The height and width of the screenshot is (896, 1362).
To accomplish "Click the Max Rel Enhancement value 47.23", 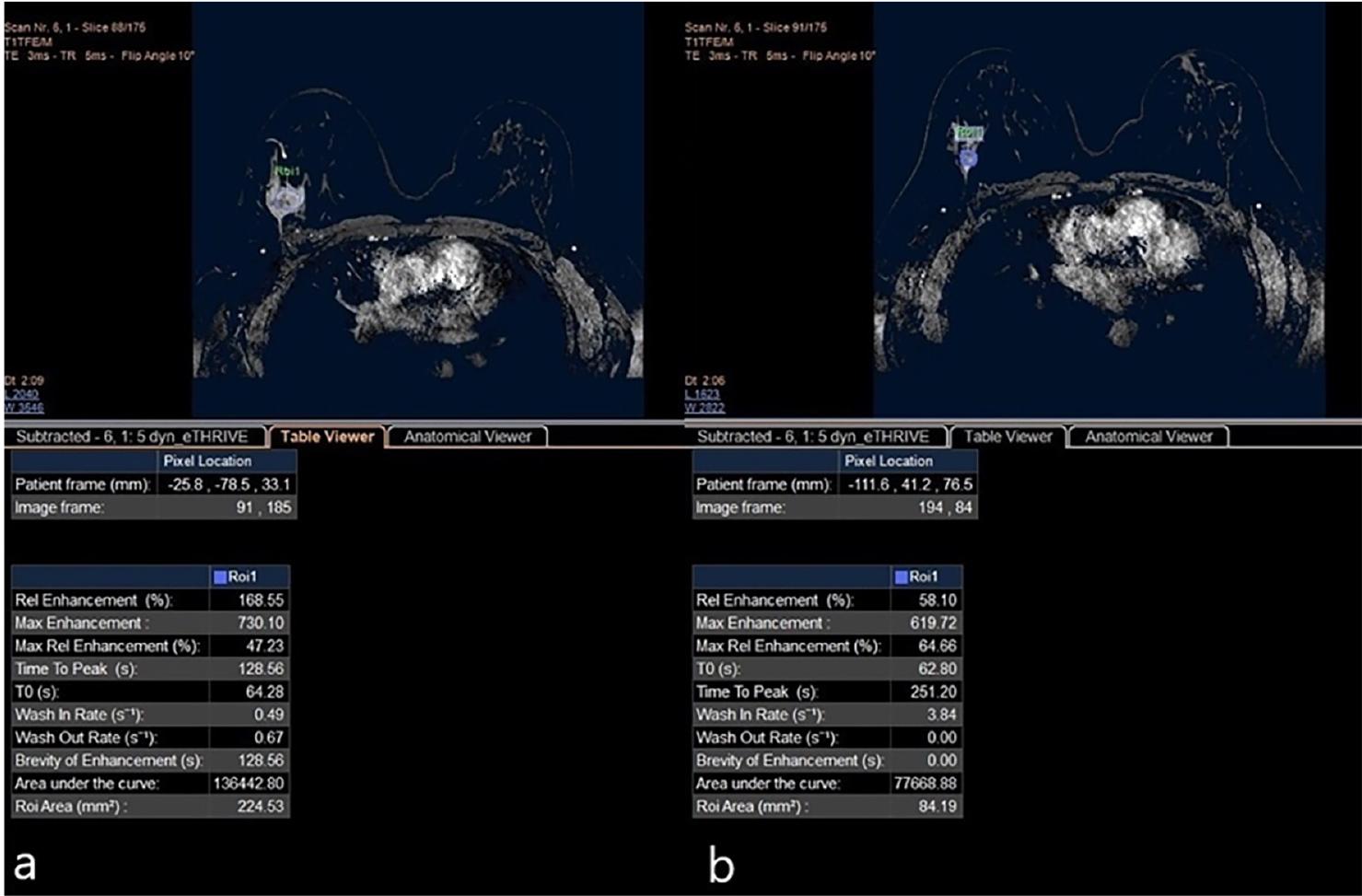I will pyautogui.click(x=264, y=646).
